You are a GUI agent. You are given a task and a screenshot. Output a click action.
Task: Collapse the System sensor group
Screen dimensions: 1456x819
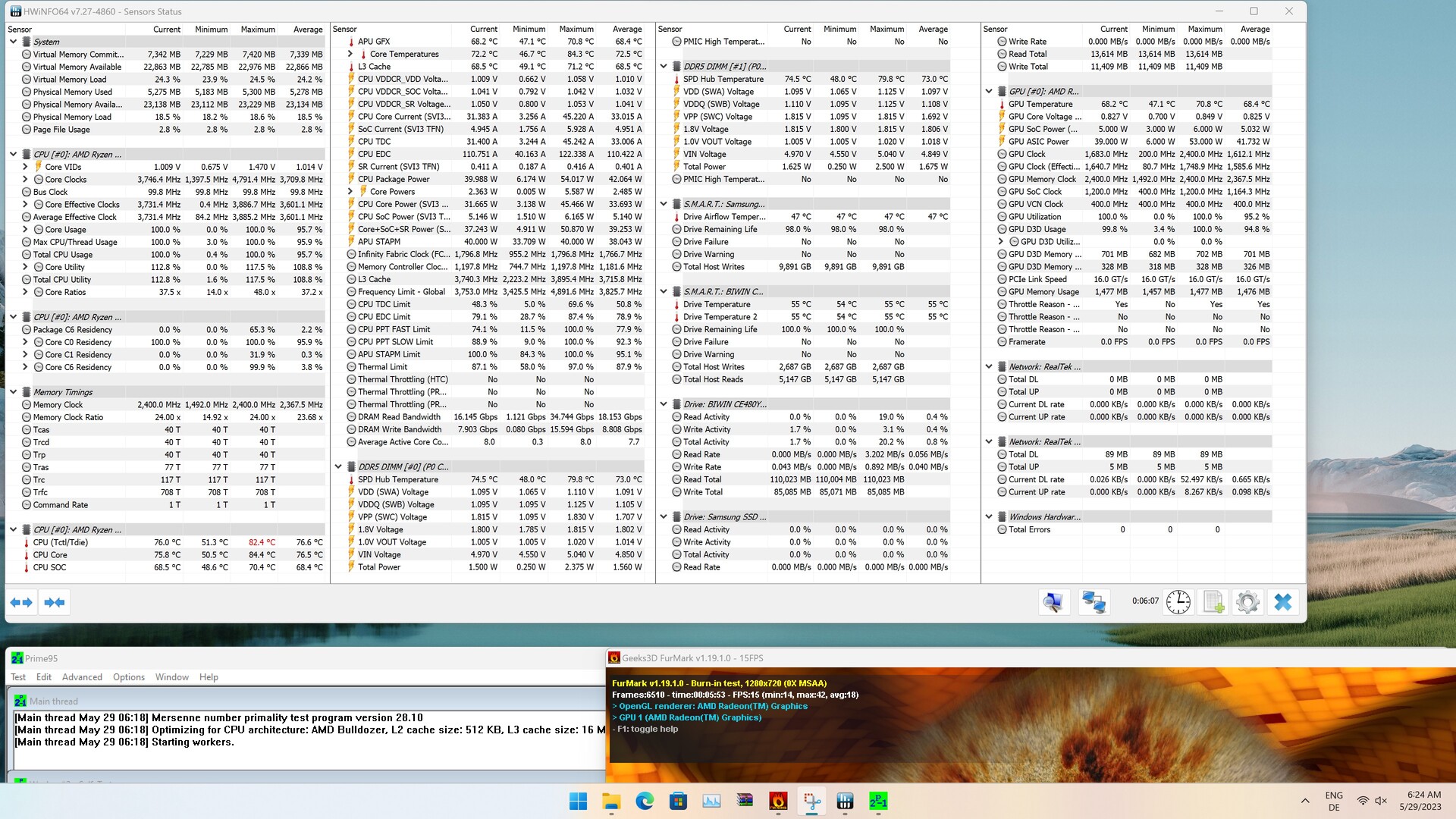(13, 42)
